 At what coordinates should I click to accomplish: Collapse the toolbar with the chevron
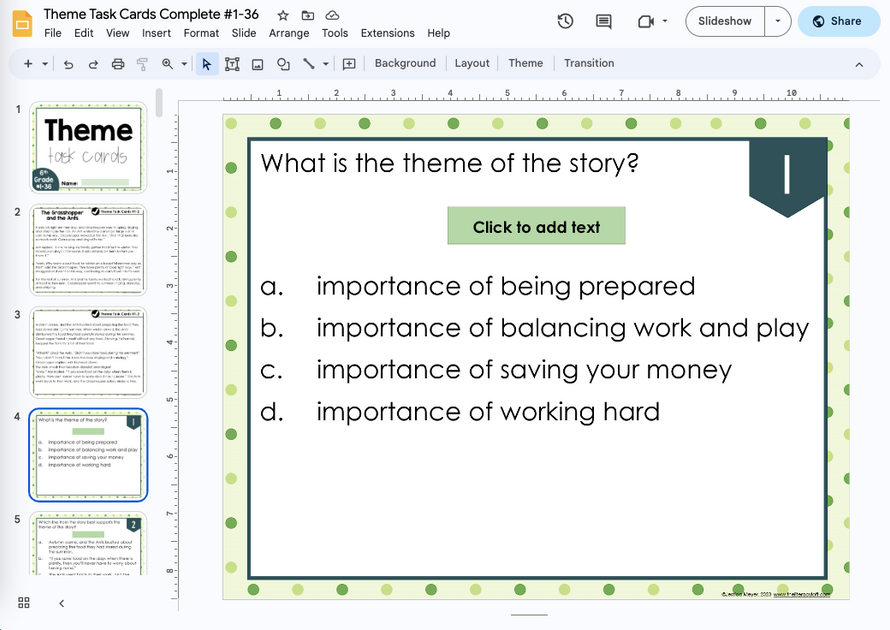coord(858,63)
